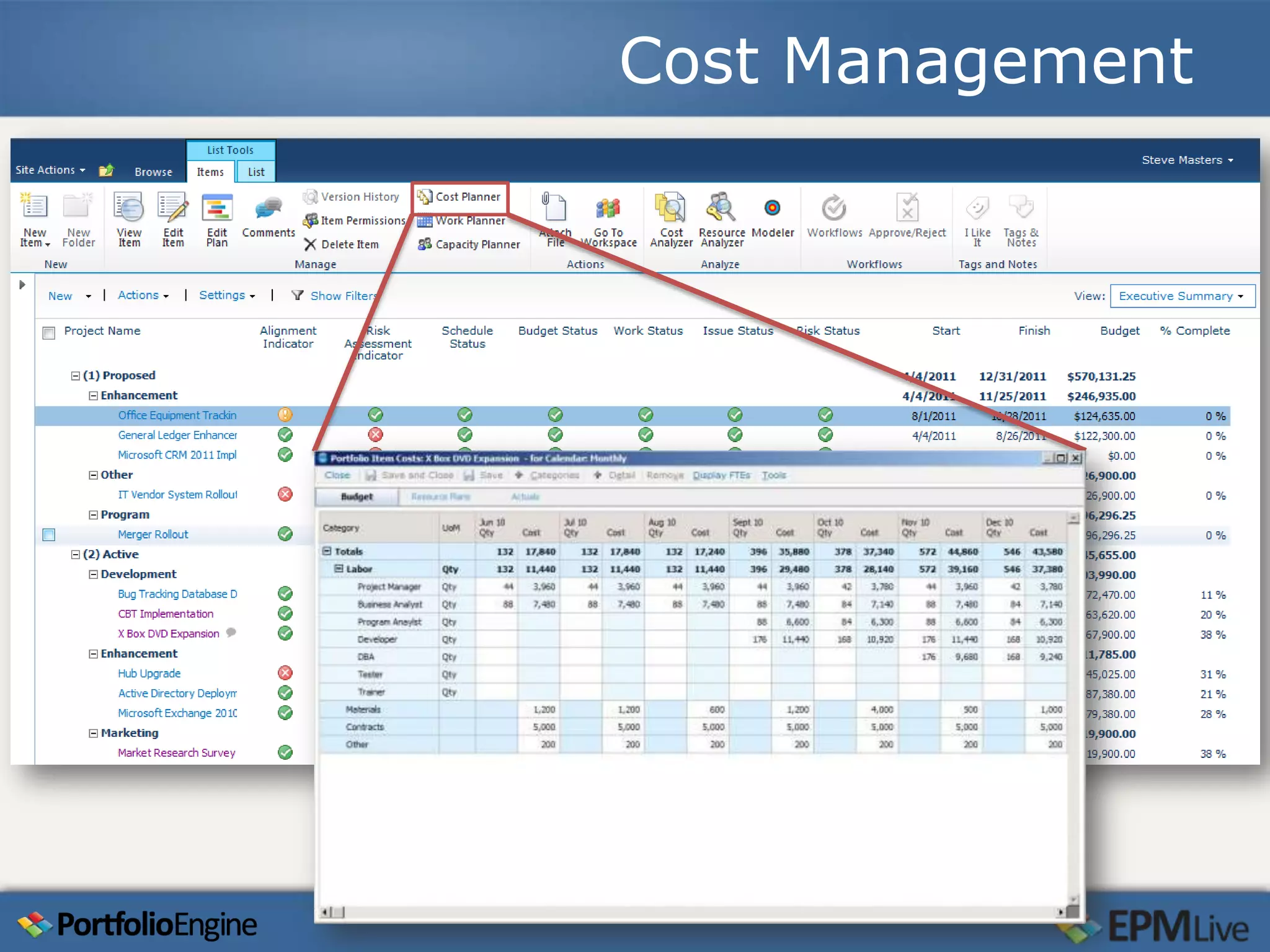The height and width of the screenshot is (952, 1270).
Task: Launch the Work Planner
Action: tap(461, 221)
